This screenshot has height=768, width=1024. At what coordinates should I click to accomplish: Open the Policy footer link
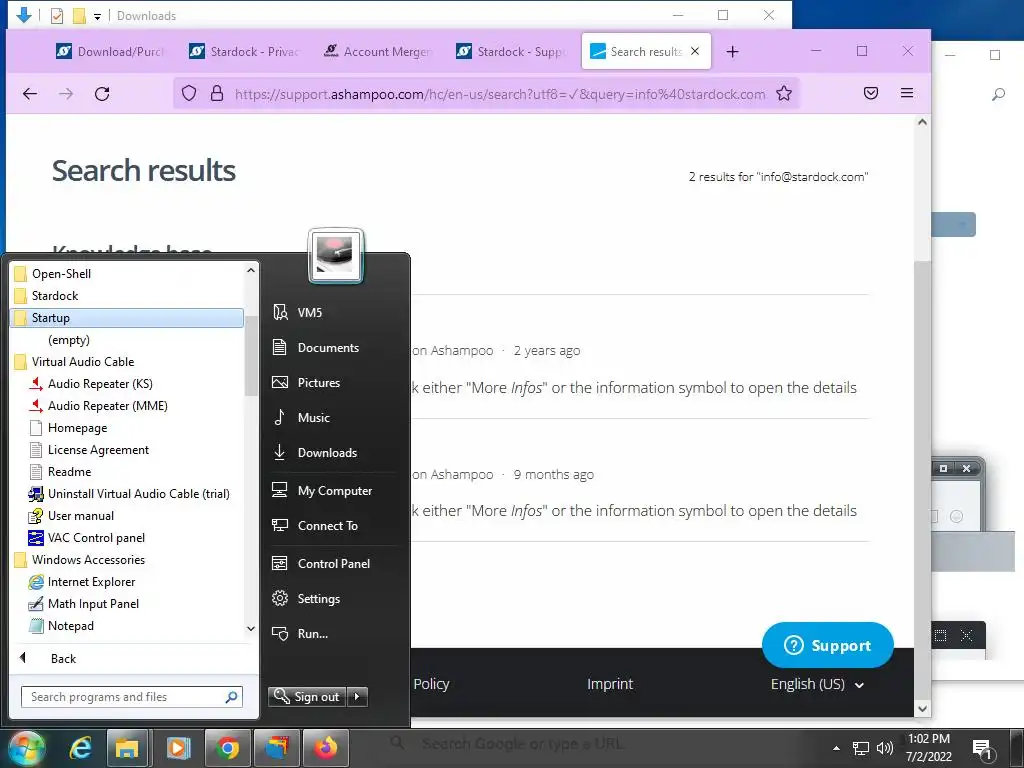point(431,684)
